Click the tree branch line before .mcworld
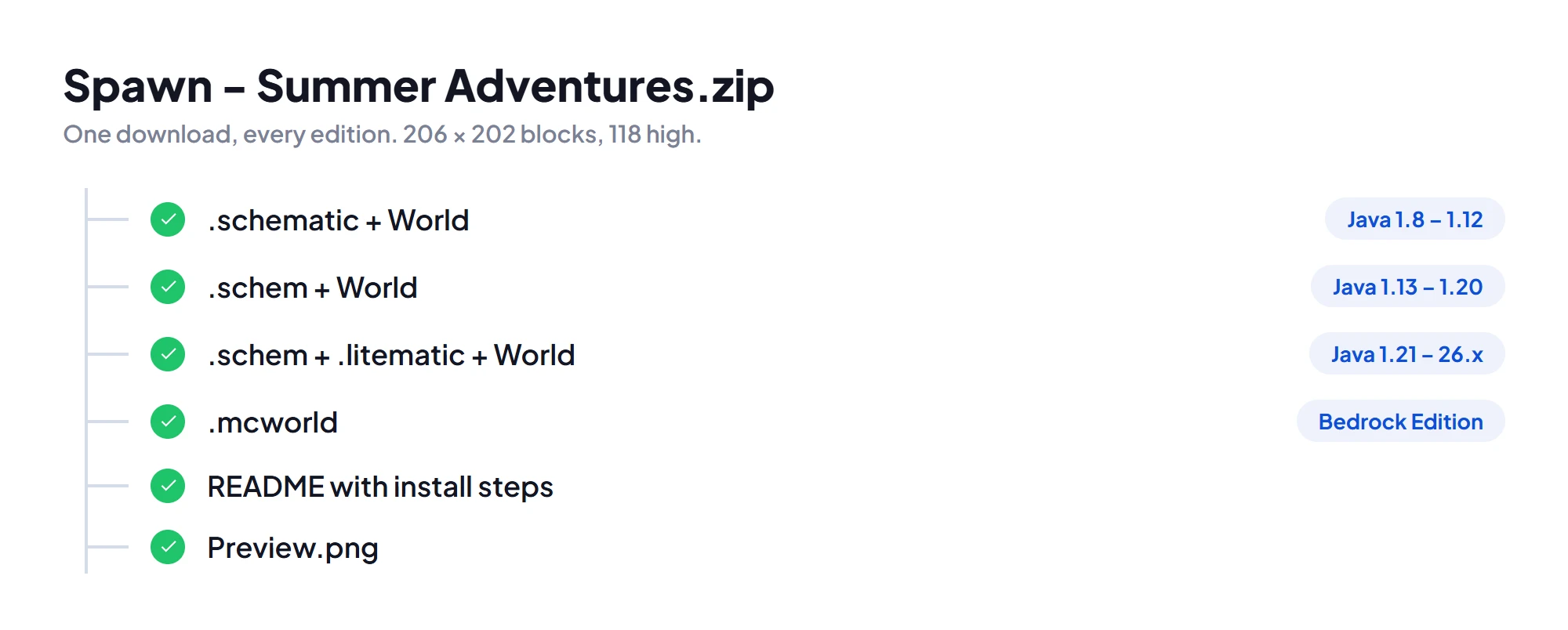The width and height of the screenshot is (1568, 630). pyautogui.click(x=107, y=422)
